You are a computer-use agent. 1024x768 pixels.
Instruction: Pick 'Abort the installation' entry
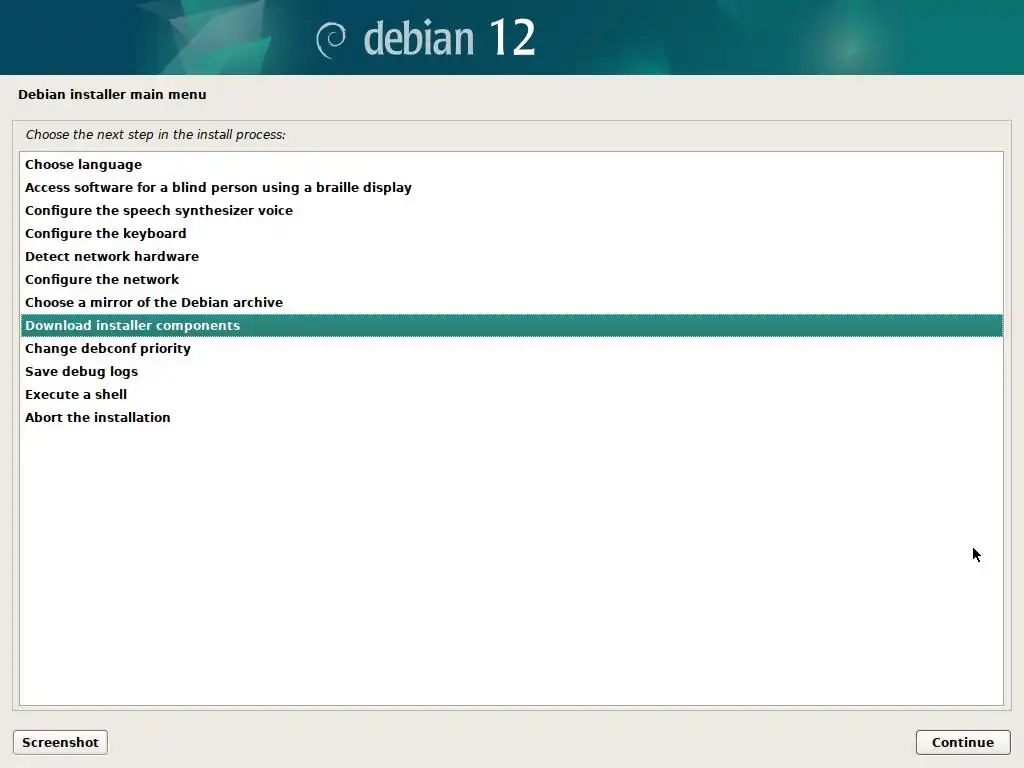coord(511,417)
